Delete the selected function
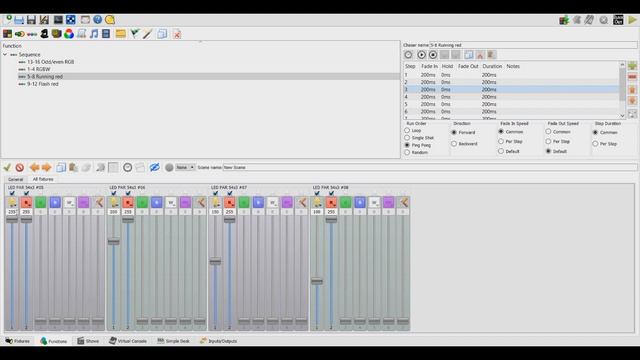The height and width of the screenshot is (360, 640). (177, 34)
